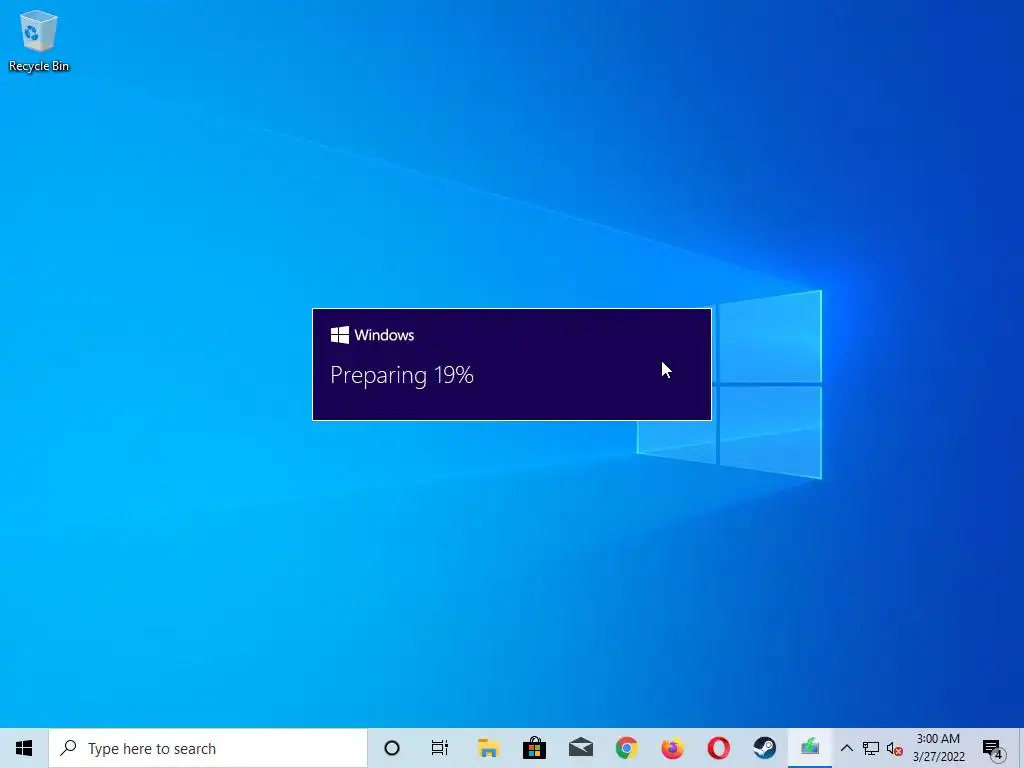Screen dimensions: 1024x768
Task: Open Steam from the taskbar
Action: [x=765, y=748]
